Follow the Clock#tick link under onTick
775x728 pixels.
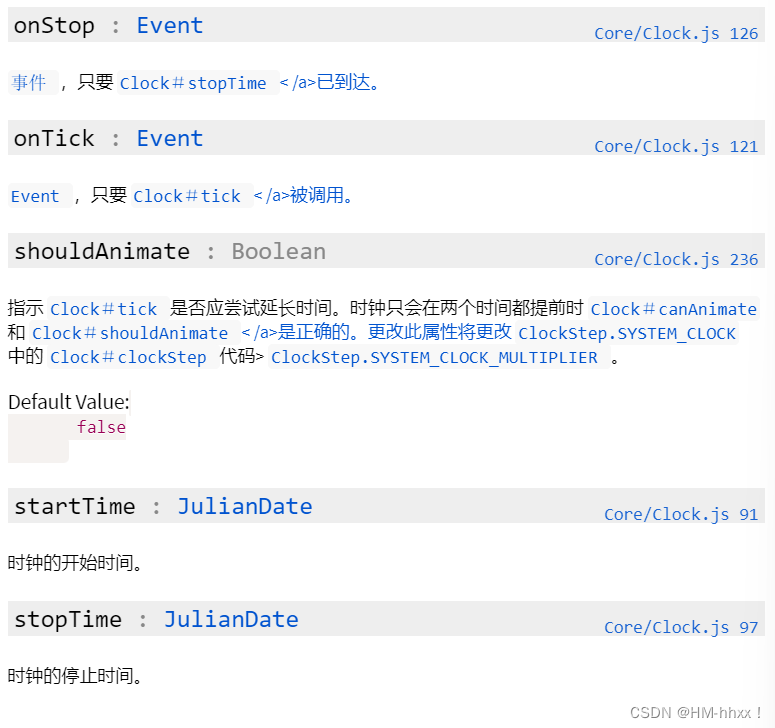(x=187, y=196)
